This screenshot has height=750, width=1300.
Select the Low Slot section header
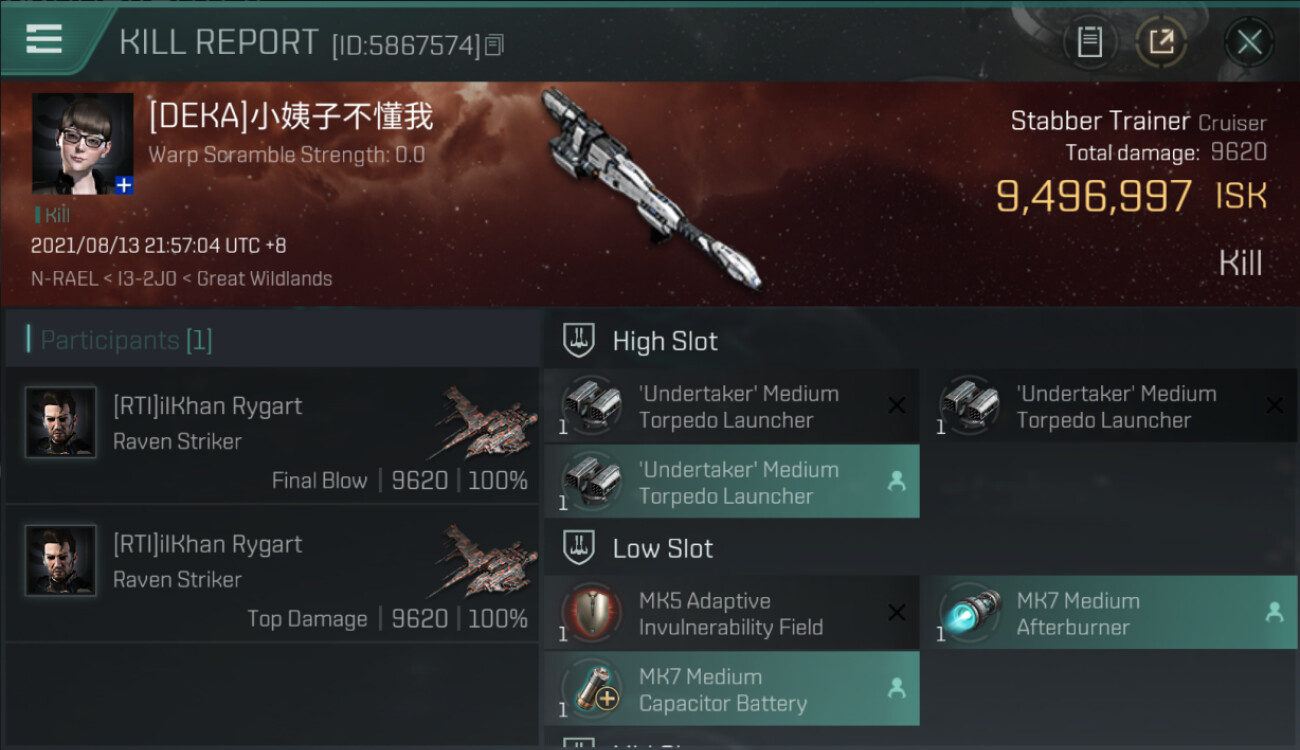click(663, 548)
